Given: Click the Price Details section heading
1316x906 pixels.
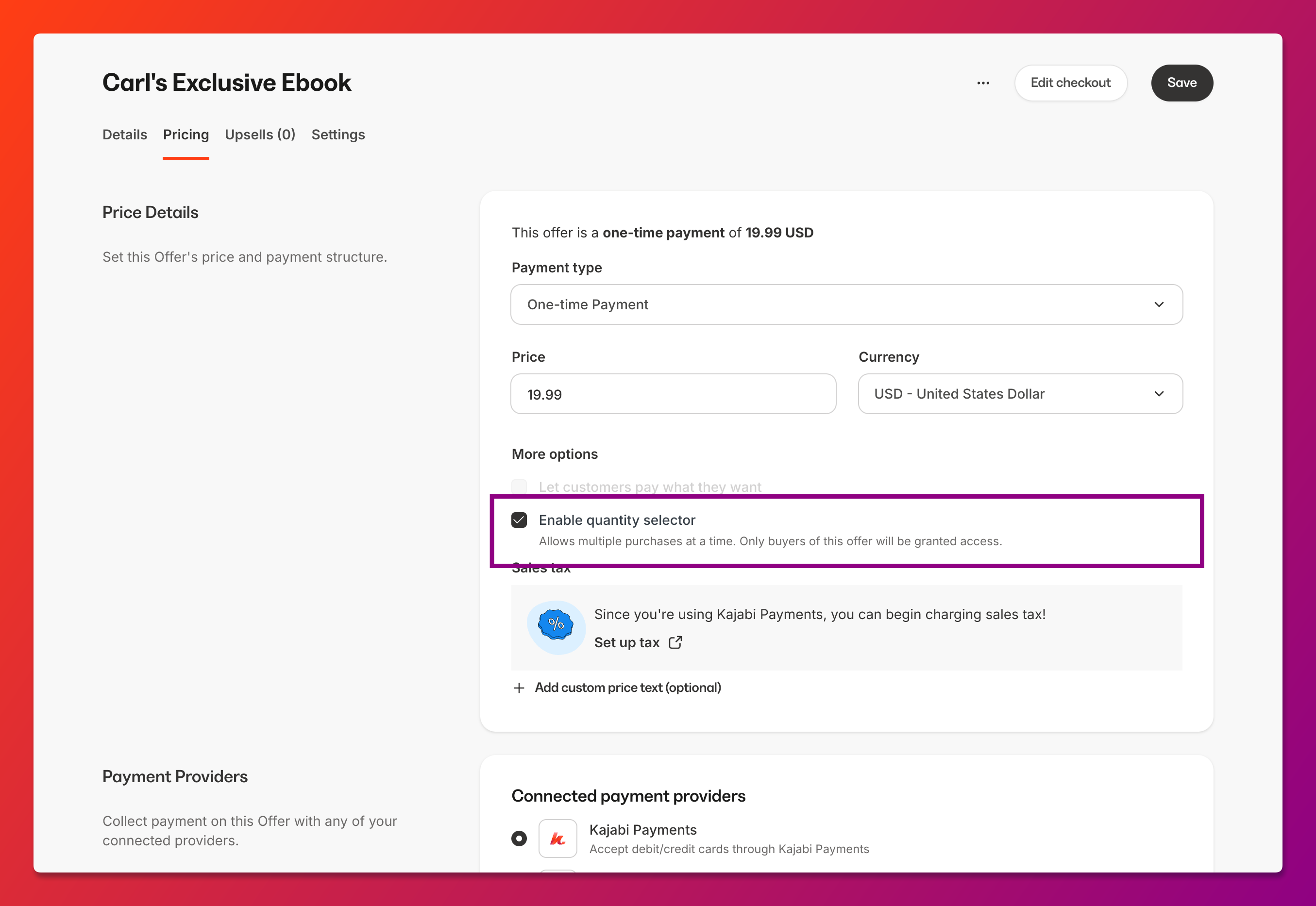Looking at the screenshot, I should (151, 212).
